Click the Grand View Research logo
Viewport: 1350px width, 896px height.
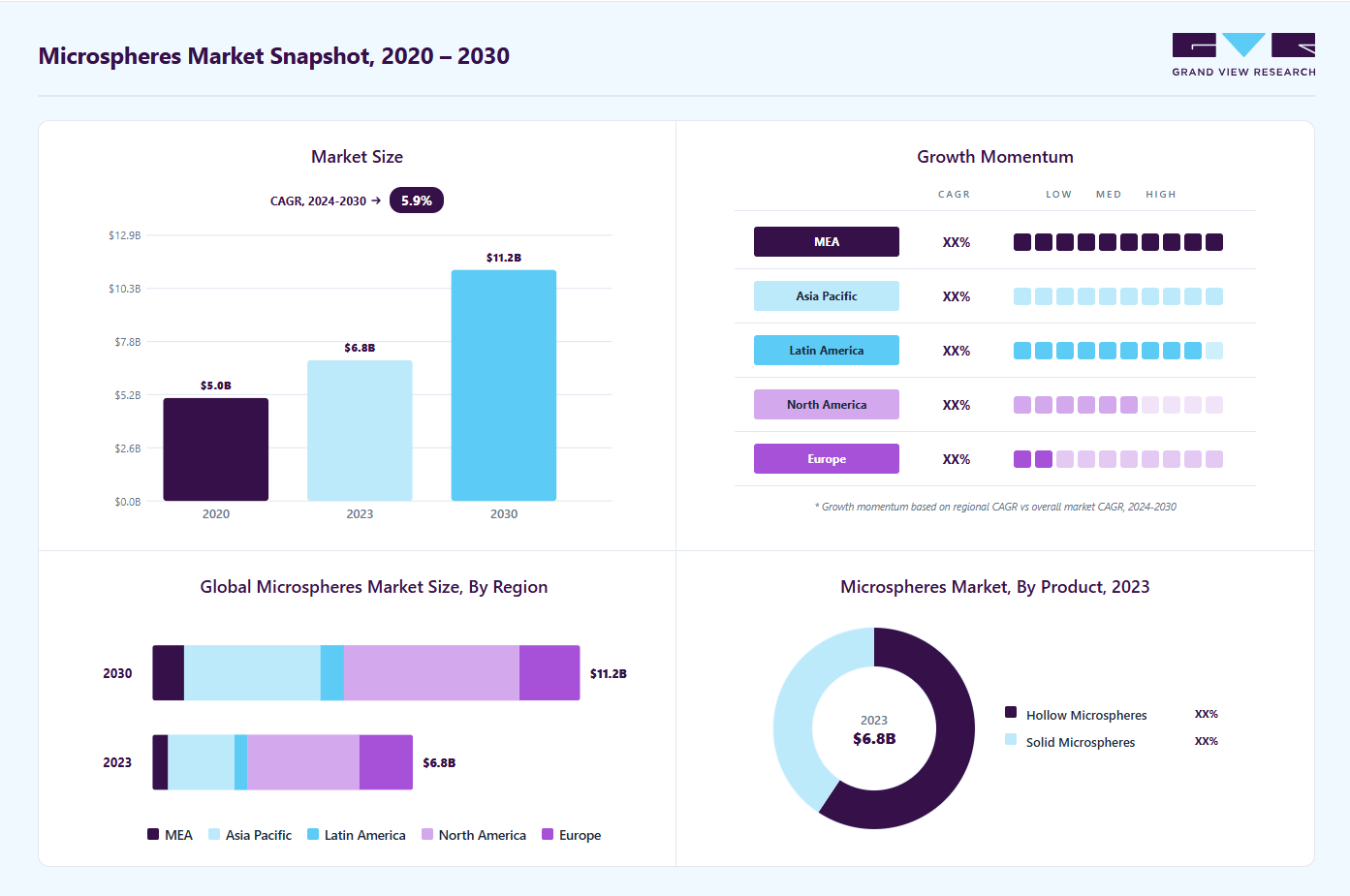[1243, 55]
